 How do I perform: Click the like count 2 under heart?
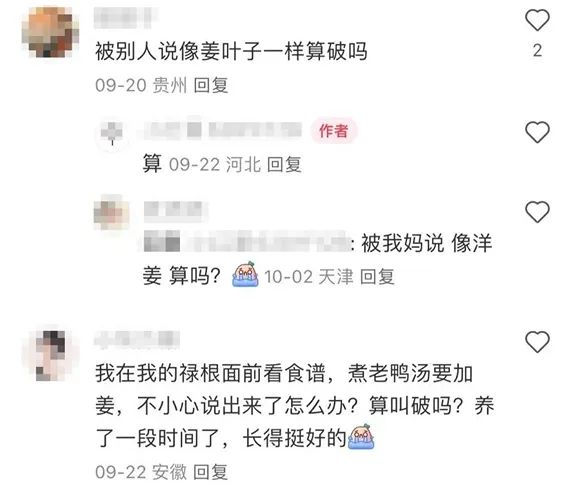537,50
